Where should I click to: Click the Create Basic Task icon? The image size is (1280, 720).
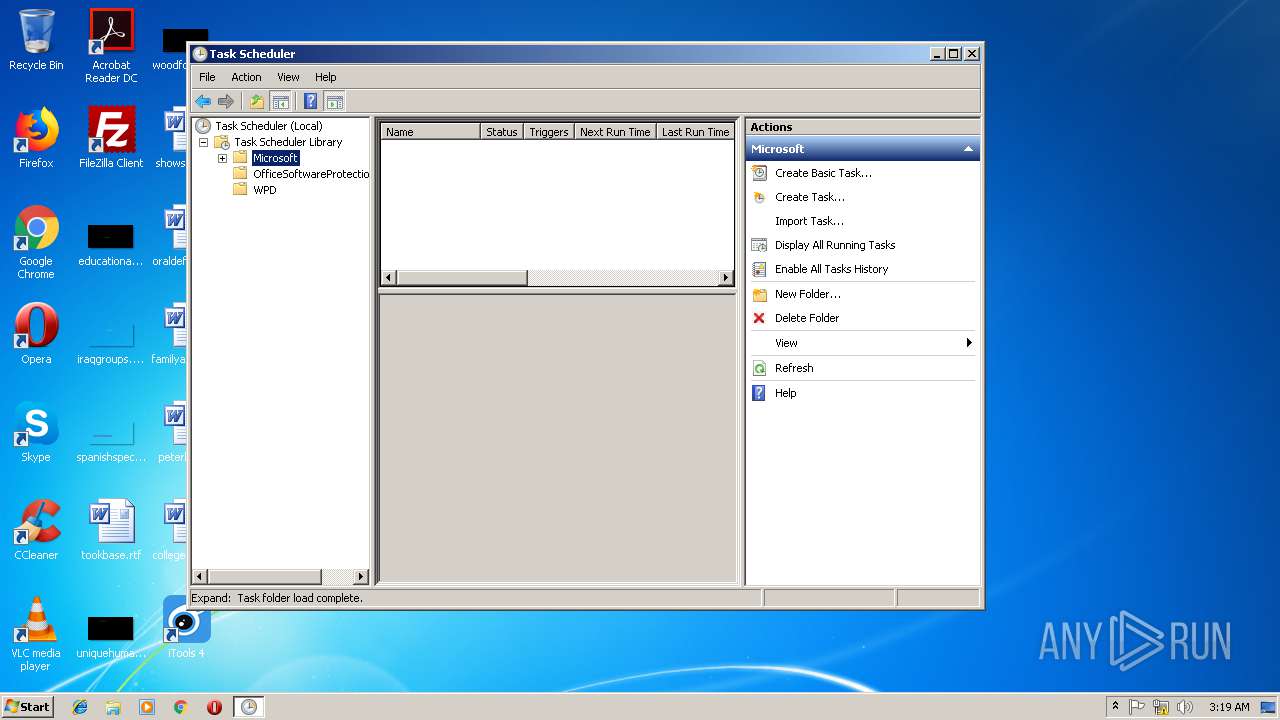tap(759, 173)
